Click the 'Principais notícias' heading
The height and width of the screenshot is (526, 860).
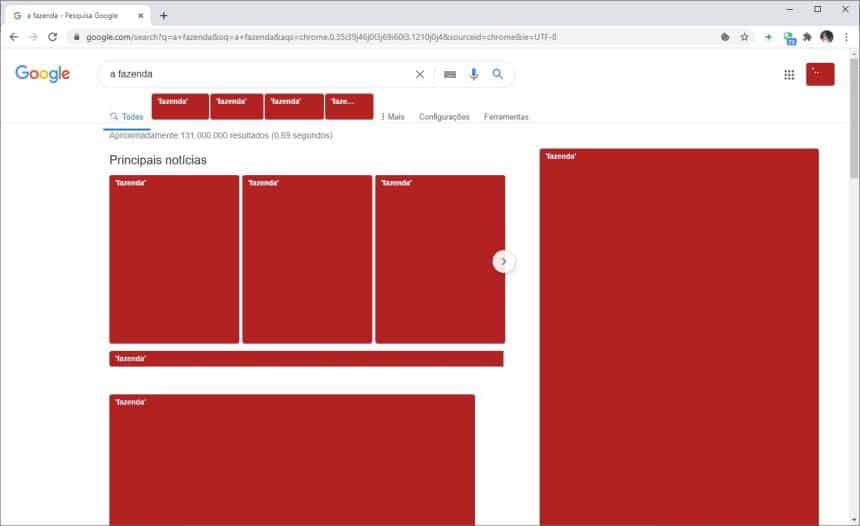pyautogui.click(x=158, y=160)
